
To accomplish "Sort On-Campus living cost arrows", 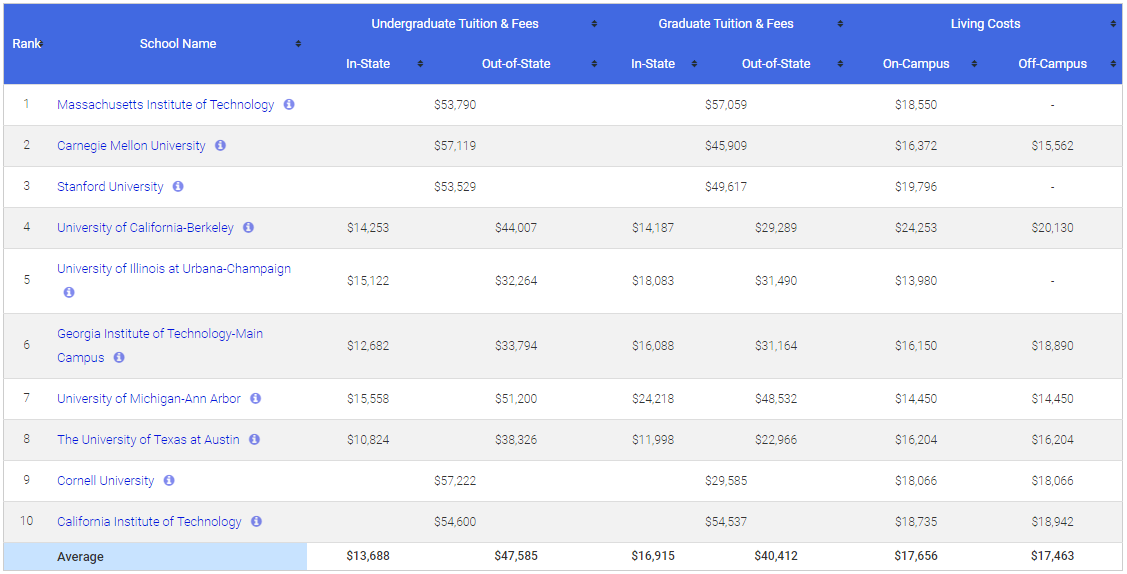I will 975,64.
